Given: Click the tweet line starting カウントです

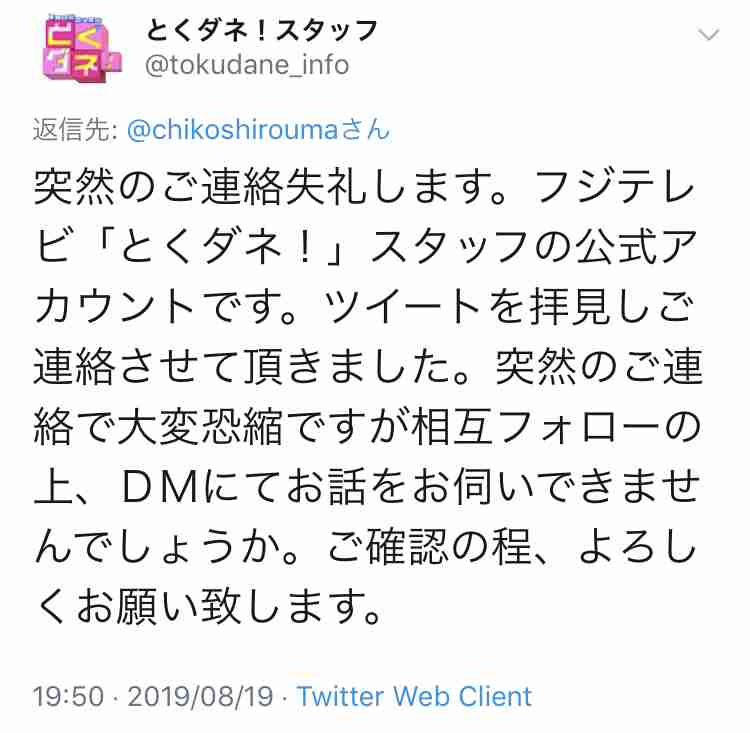Looking at the screenshot, I should (364, 307).
